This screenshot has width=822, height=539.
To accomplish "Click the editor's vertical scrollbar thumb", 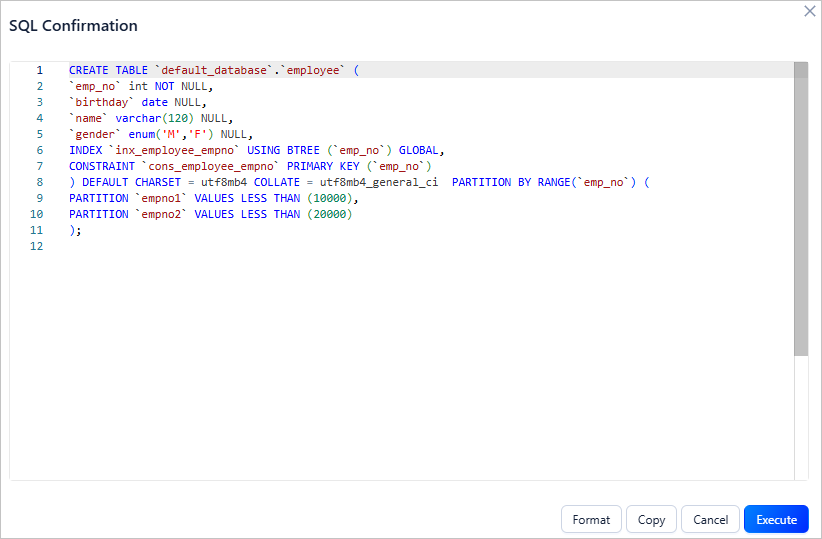I will 800,210.
